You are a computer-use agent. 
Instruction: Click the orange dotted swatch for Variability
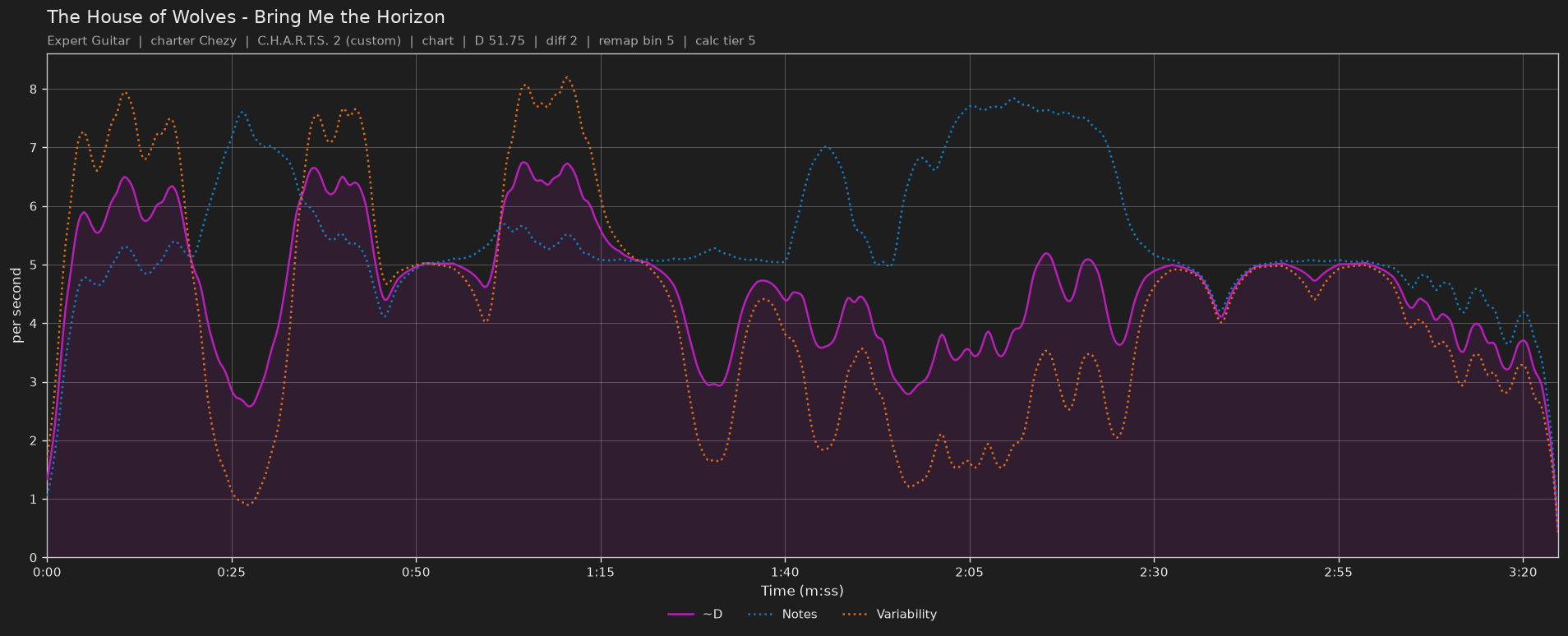[855, 615]
